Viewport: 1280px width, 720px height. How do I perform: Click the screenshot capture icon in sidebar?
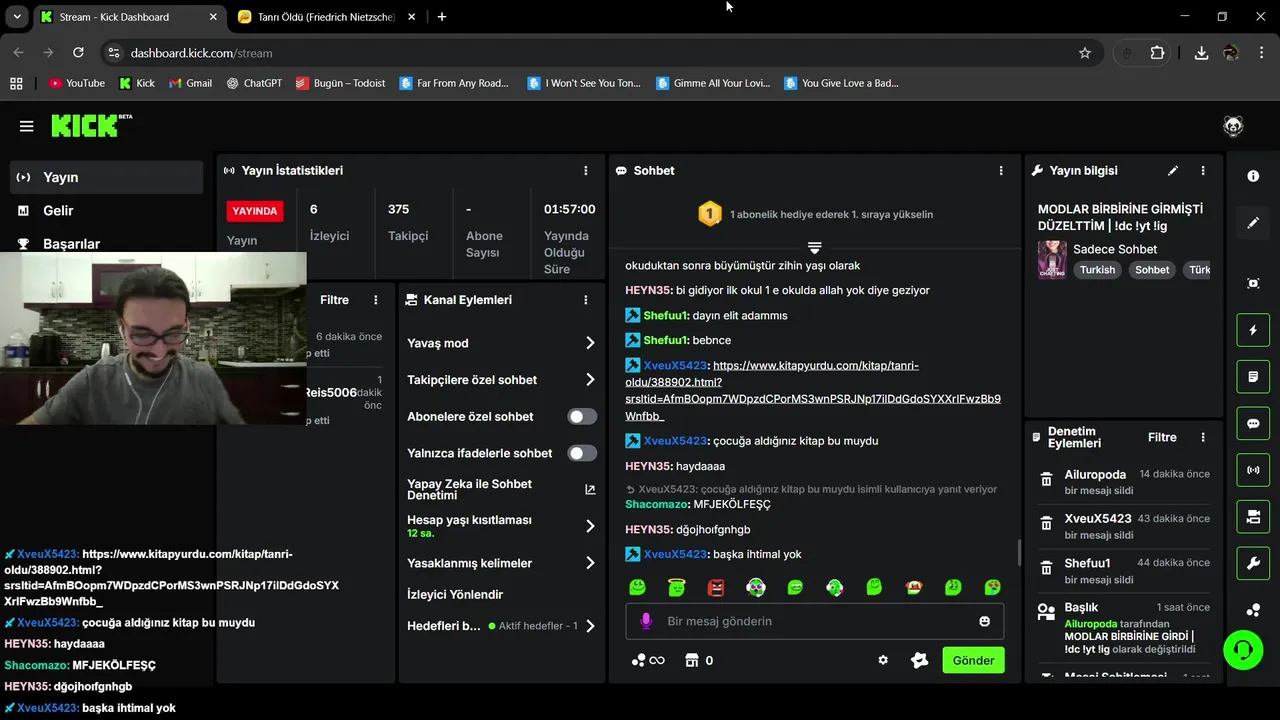pos(1253,284)
